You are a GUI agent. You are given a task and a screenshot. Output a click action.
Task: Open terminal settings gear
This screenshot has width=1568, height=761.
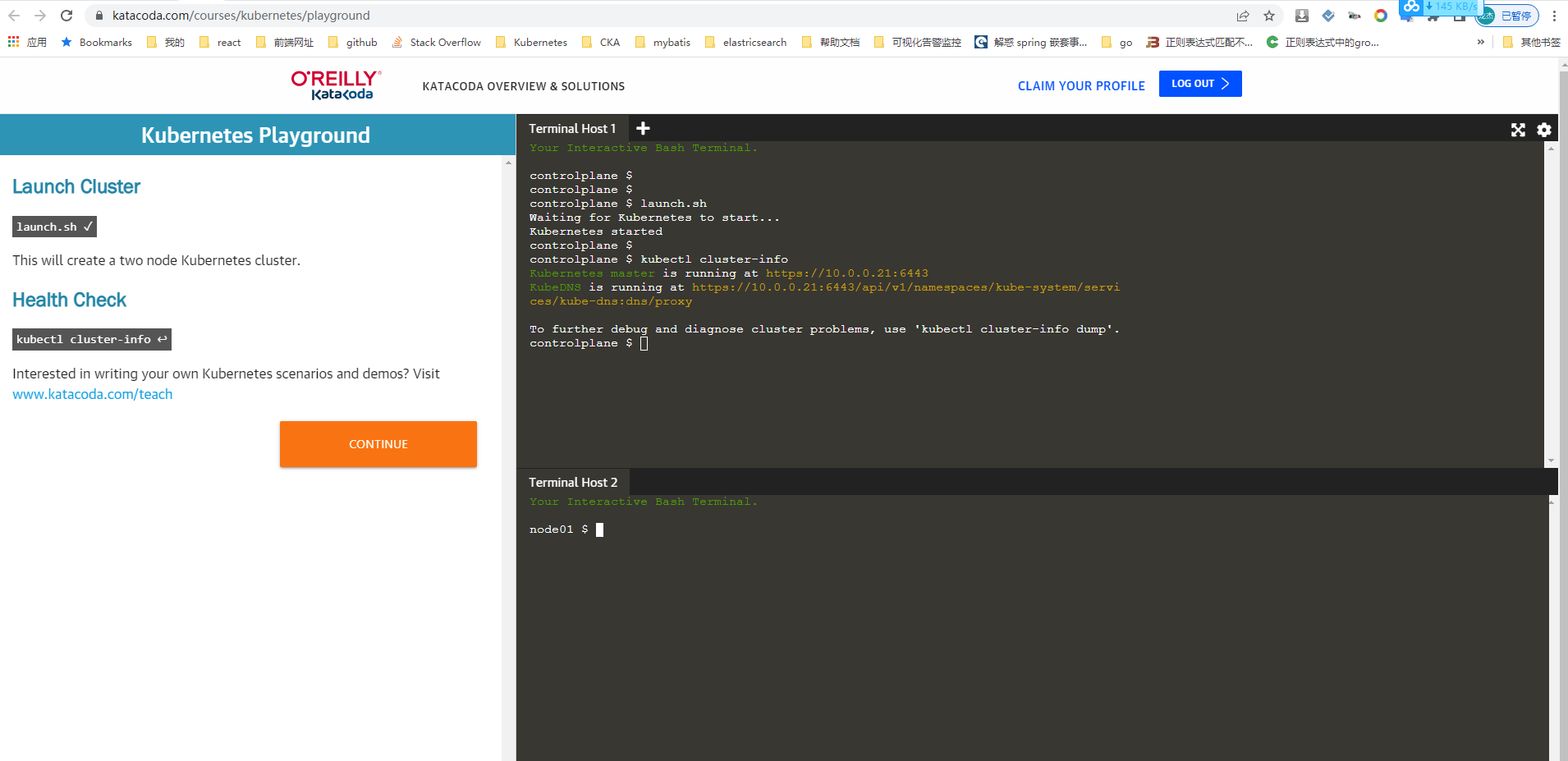click(x=1544, y=130)
